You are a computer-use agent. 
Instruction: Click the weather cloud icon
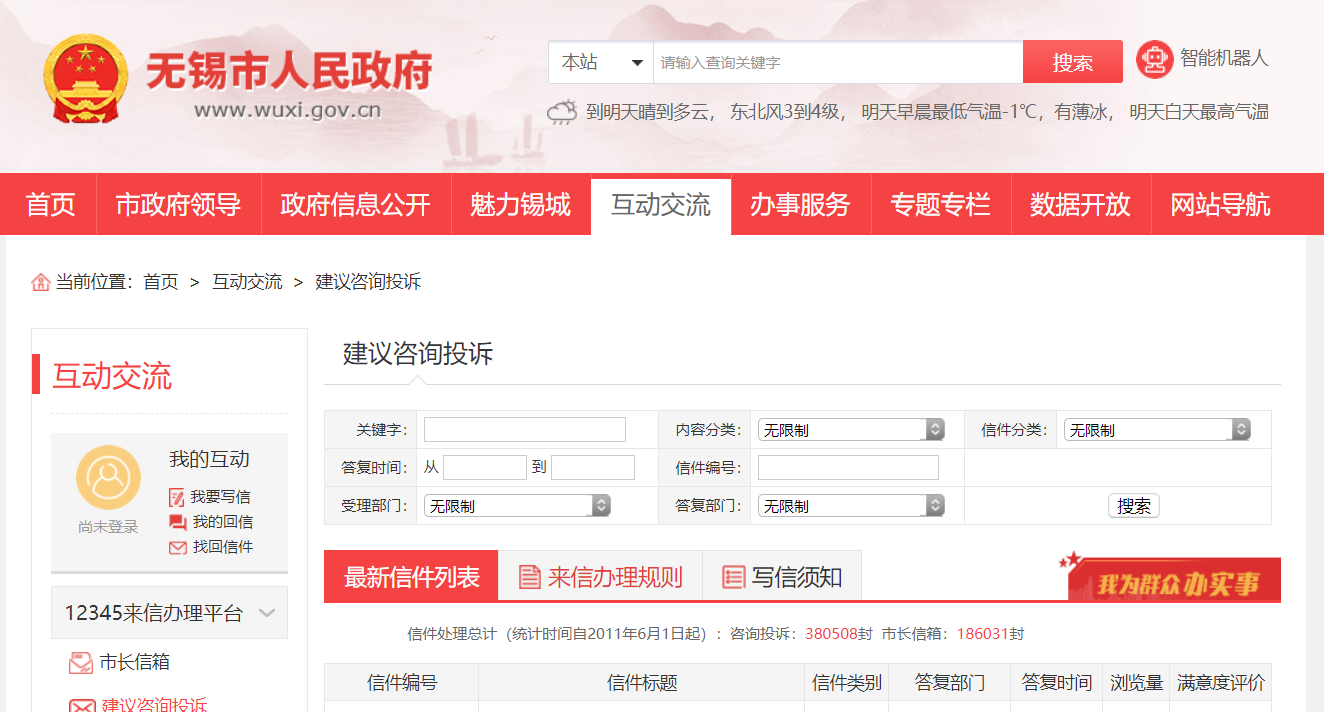(562, 112)
